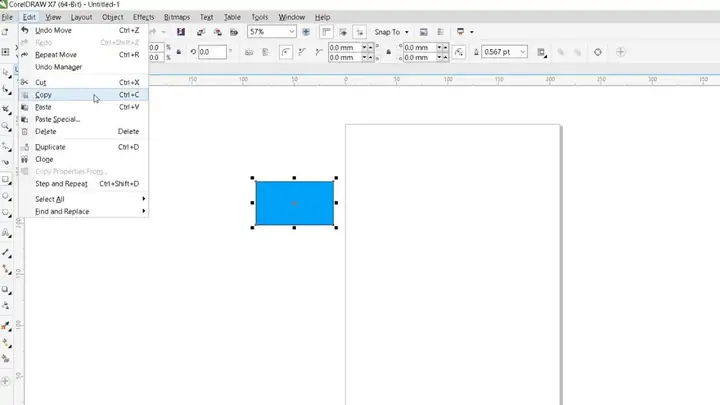720x405 pixels.
Task: Choose Delete from Edit menu
Action: coord(84,131)
